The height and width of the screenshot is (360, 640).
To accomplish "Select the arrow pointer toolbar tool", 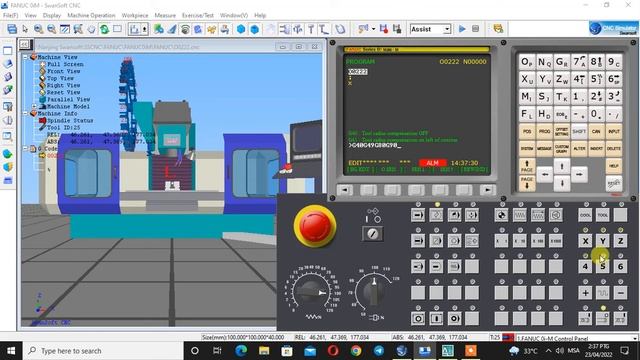I will point(25,29).
